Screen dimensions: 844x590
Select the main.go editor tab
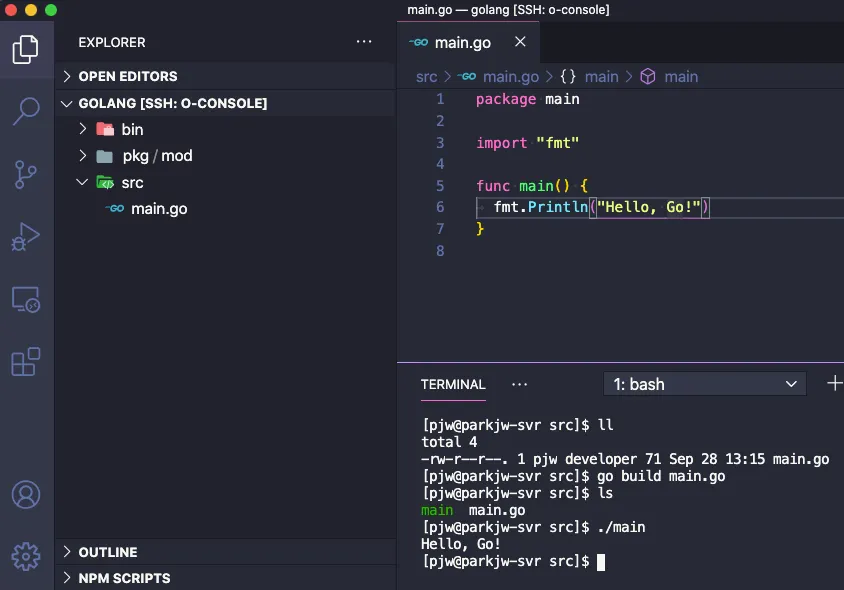tap(468, 42)
